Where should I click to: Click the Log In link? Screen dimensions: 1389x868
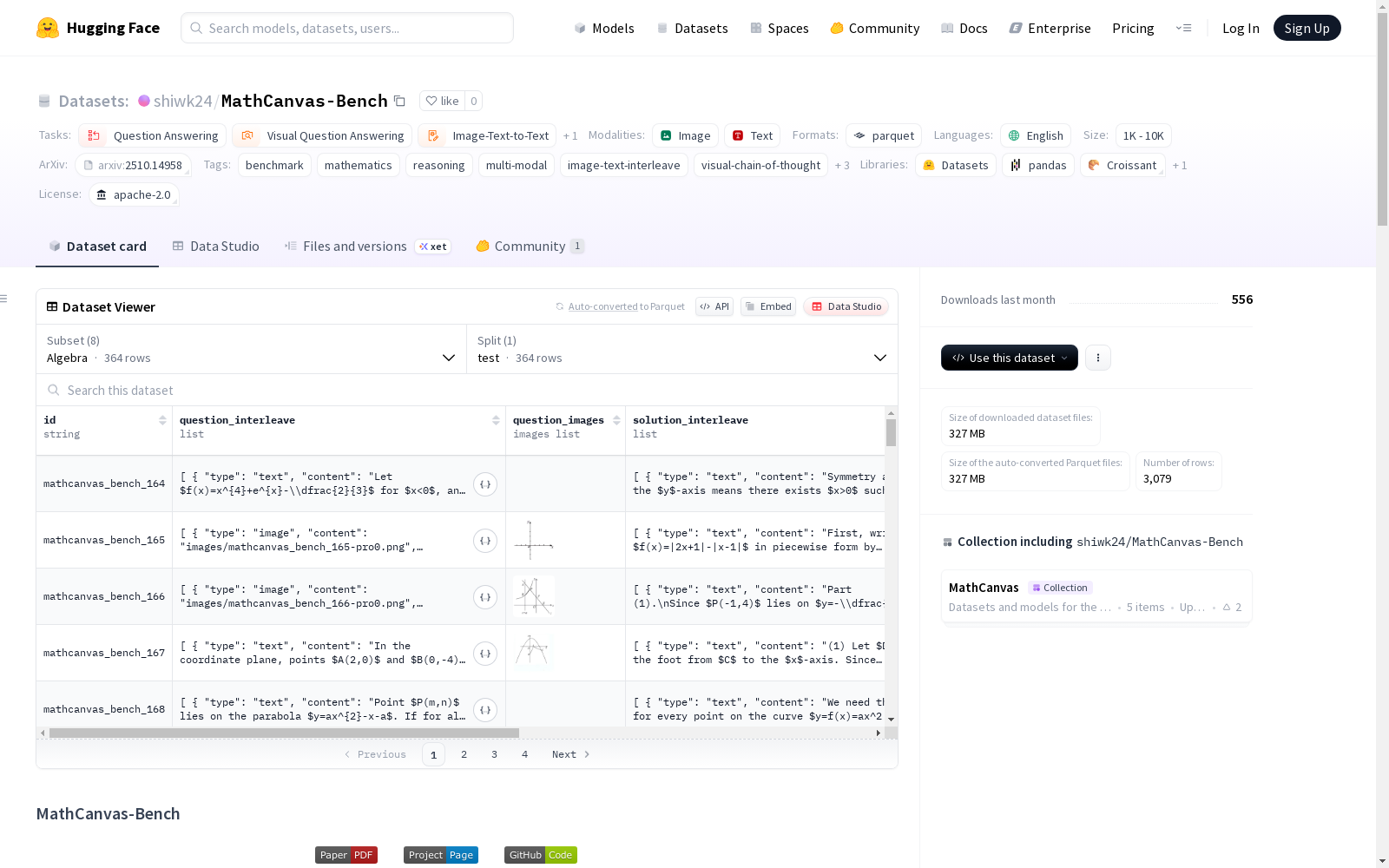(x=1241, y=28)
